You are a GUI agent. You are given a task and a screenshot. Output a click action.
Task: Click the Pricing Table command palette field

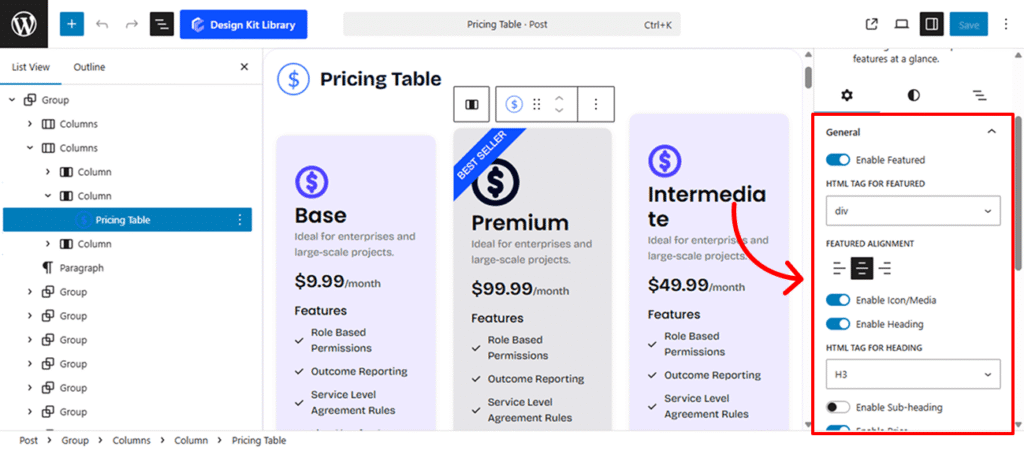(x=511, y=24)
